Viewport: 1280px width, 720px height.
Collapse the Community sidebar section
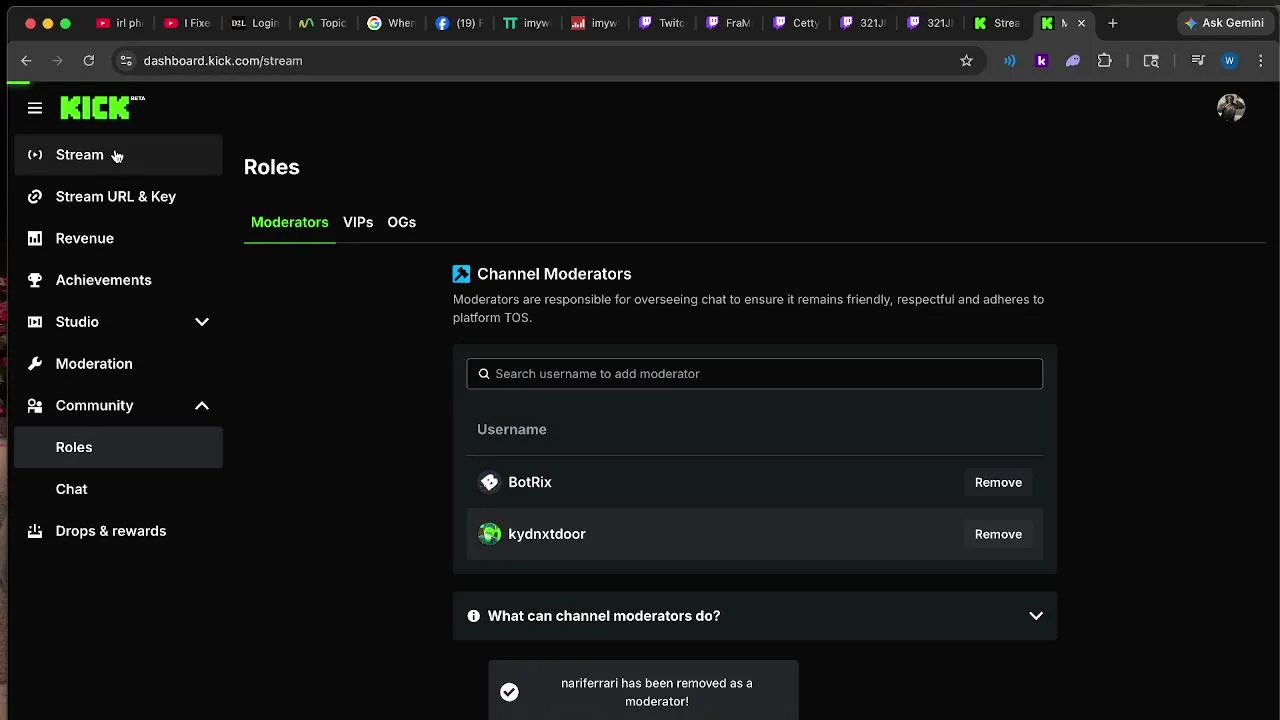[201, 406]
